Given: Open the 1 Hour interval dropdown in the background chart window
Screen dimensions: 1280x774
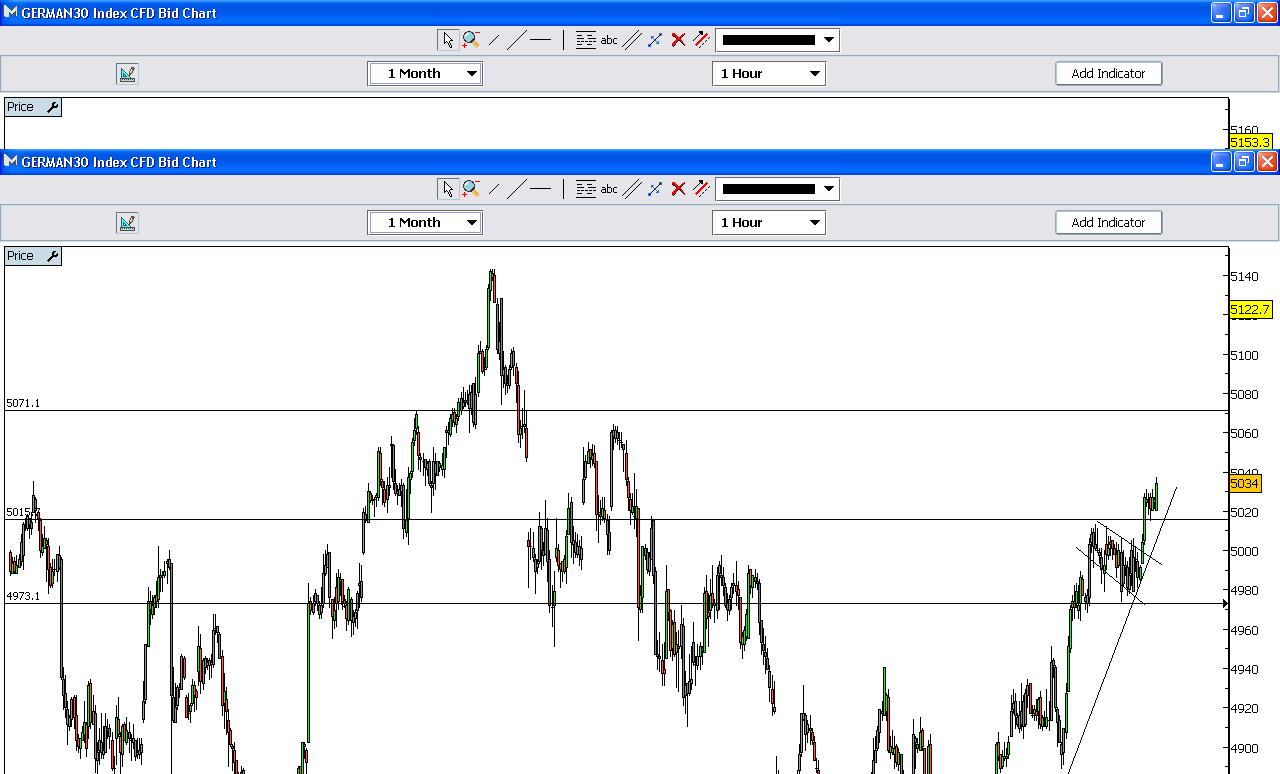Looking at the screenshot, I should coord(769,74).
